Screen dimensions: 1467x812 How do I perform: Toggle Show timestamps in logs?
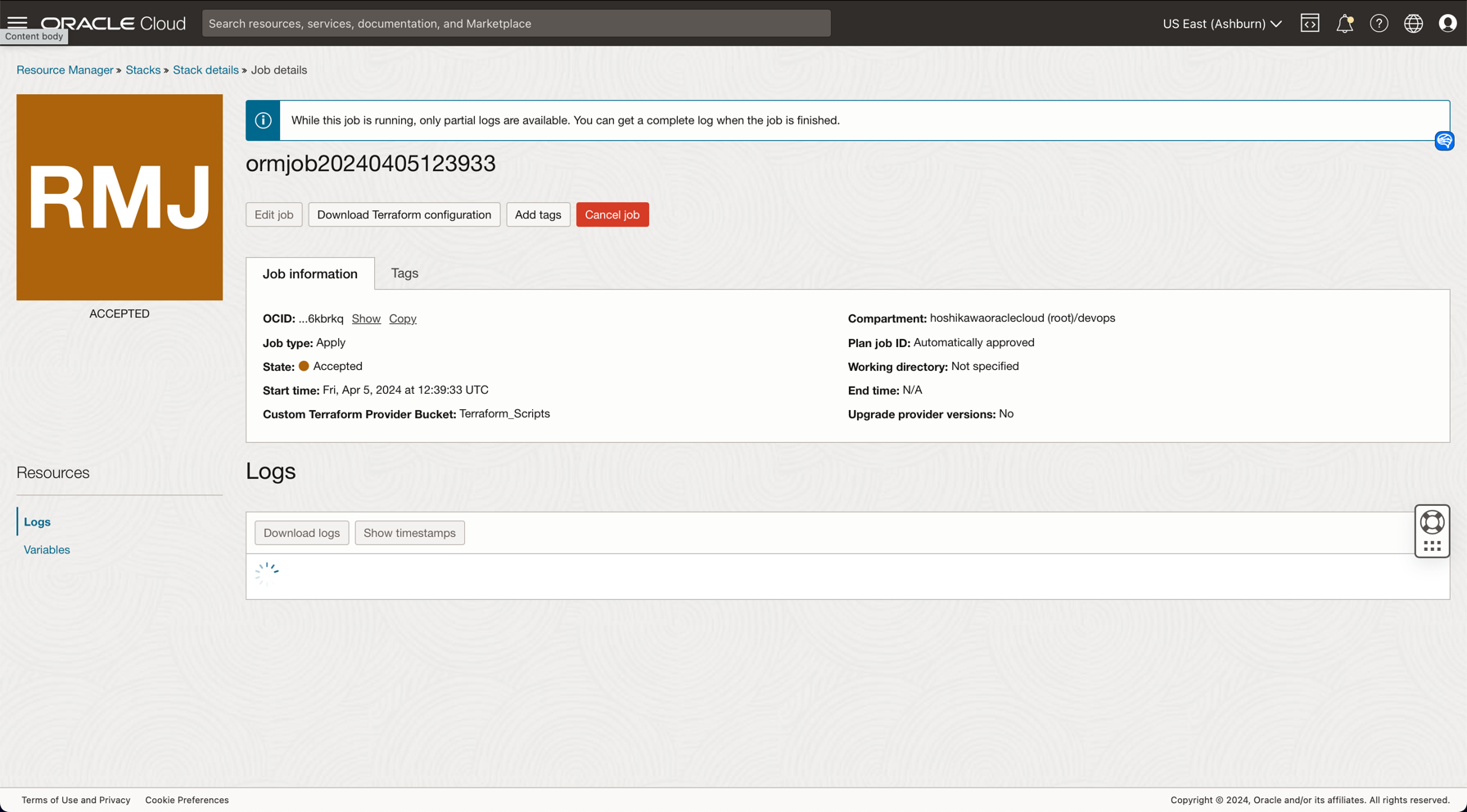409,533
